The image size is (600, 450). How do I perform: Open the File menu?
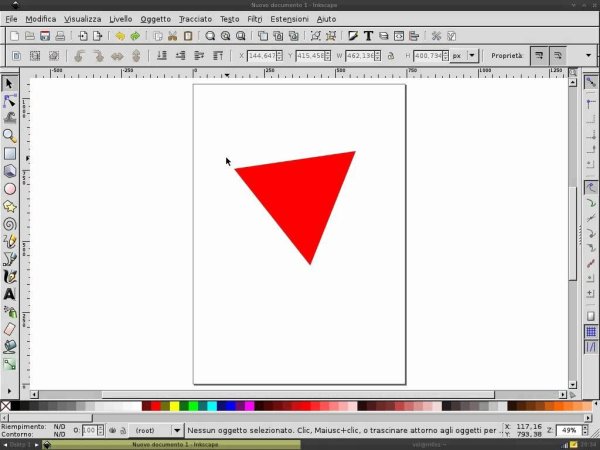[x=11, y=19]
